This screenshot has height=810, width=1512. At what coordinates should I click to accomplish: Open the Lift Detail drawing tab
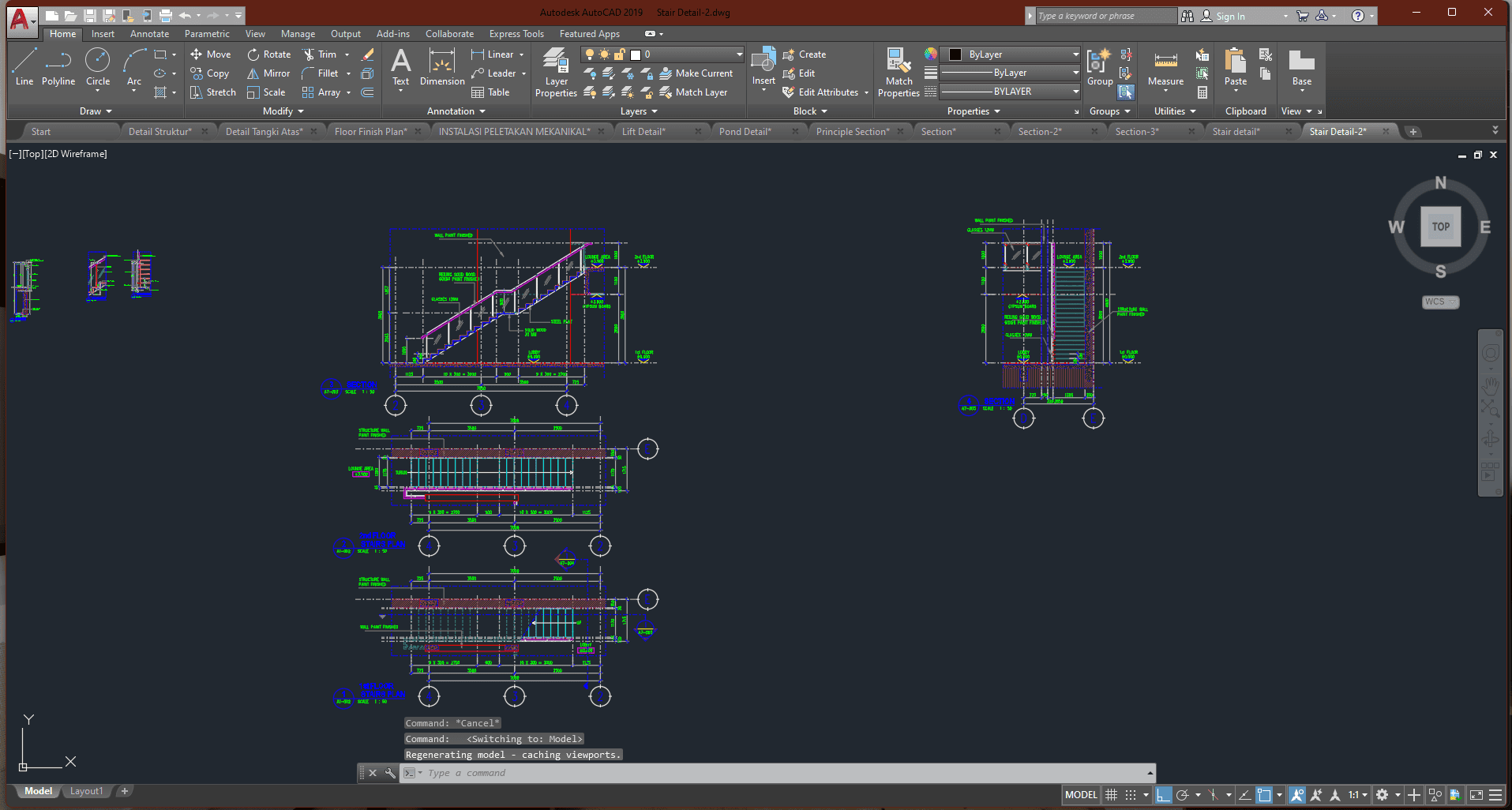tap(643, 132)
